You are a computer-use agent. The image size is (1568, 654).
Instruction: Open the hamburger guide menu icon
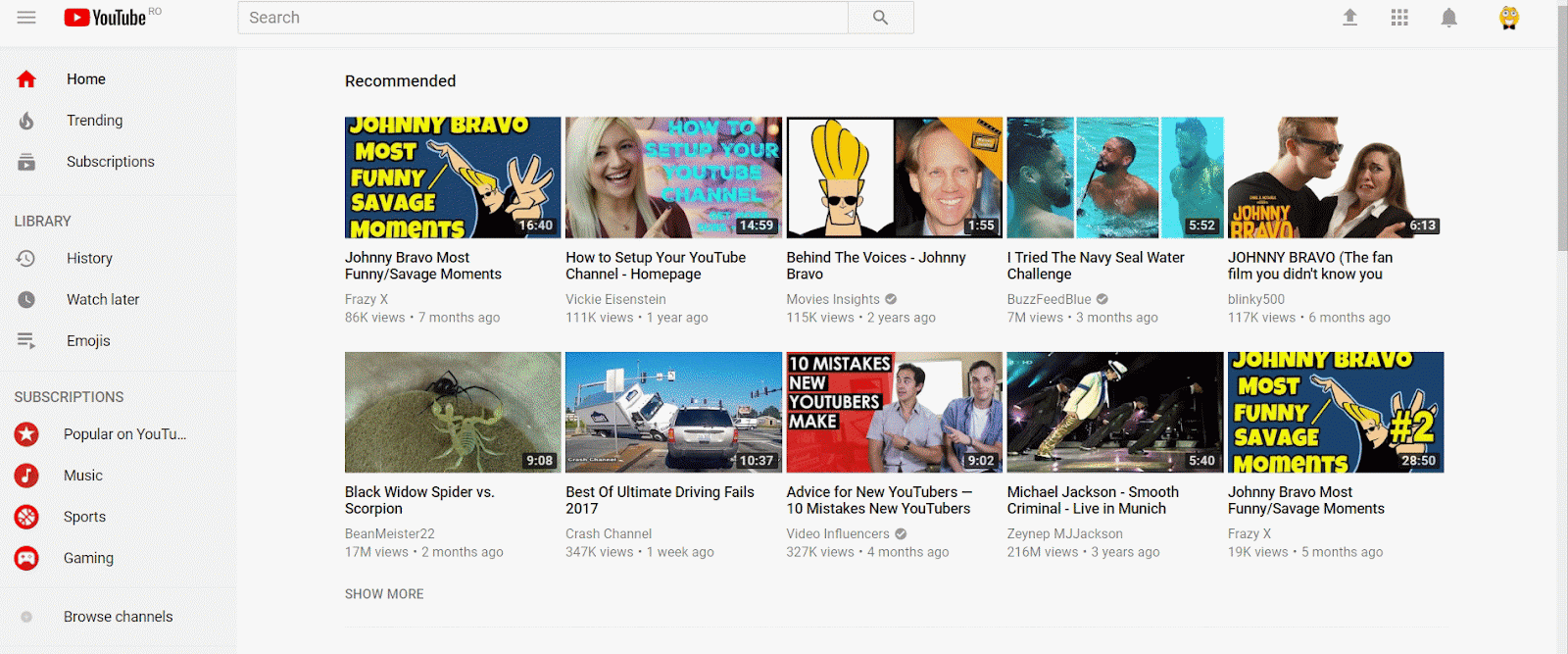tap(26, 18)
